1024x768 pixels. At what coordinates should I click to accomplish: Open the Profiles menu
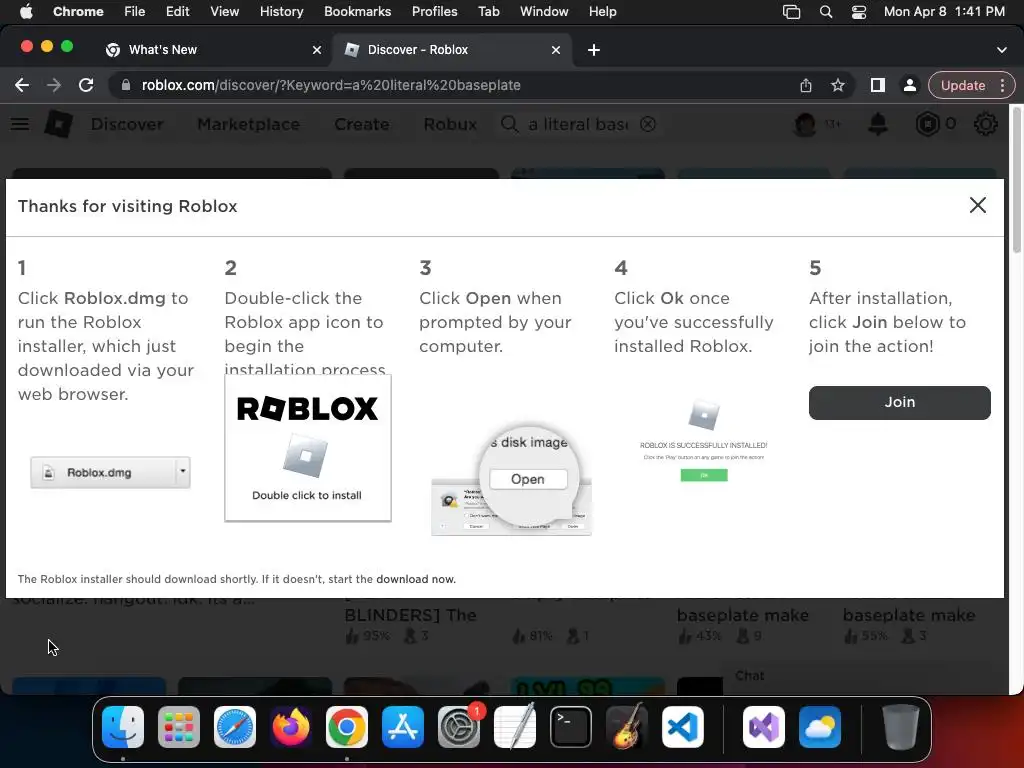pyautogui.click(x=434, y=12)
